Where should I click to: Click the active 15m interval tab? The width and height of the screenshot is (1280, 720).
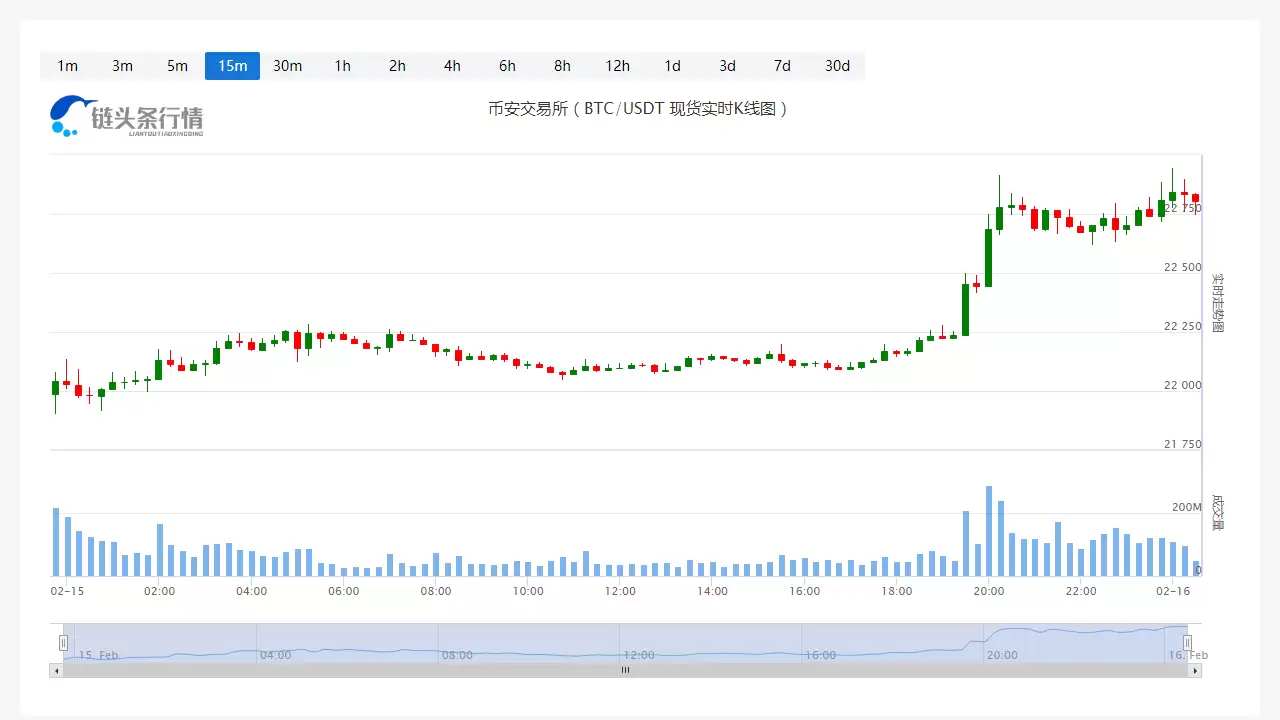coord(232,66)
